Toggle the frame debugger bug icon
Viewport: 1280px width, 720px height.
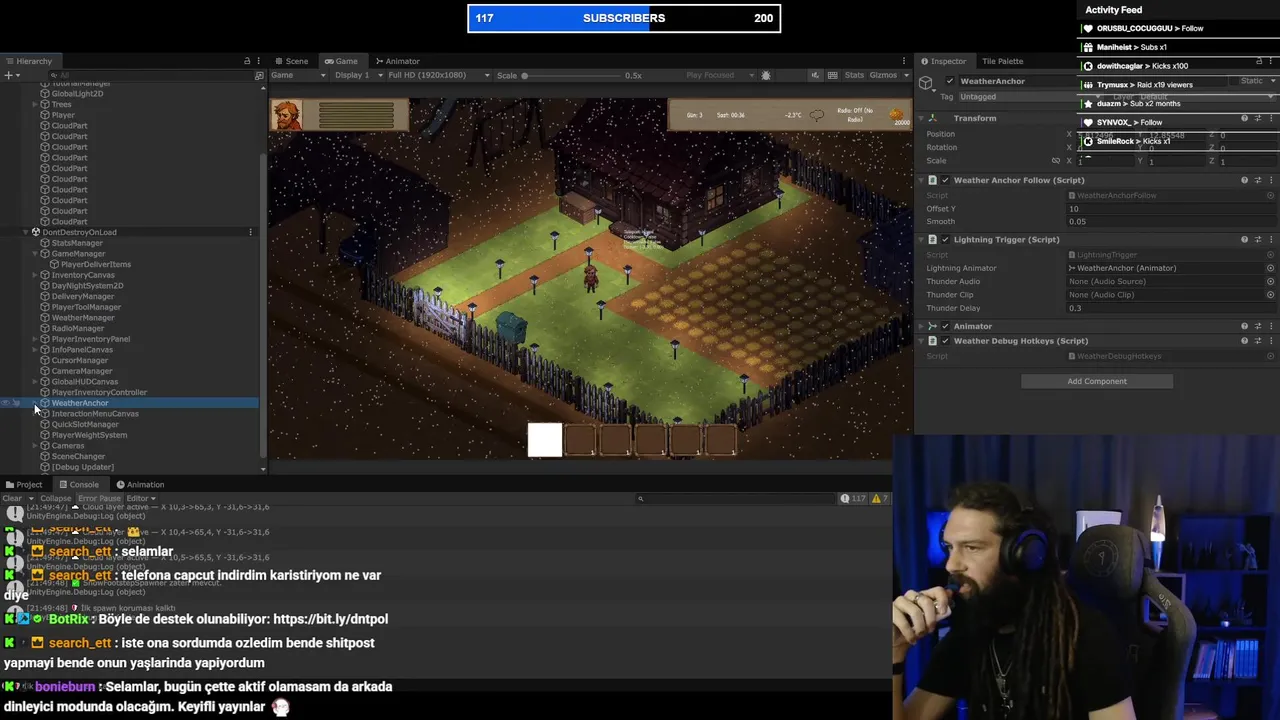coord(766,75)
